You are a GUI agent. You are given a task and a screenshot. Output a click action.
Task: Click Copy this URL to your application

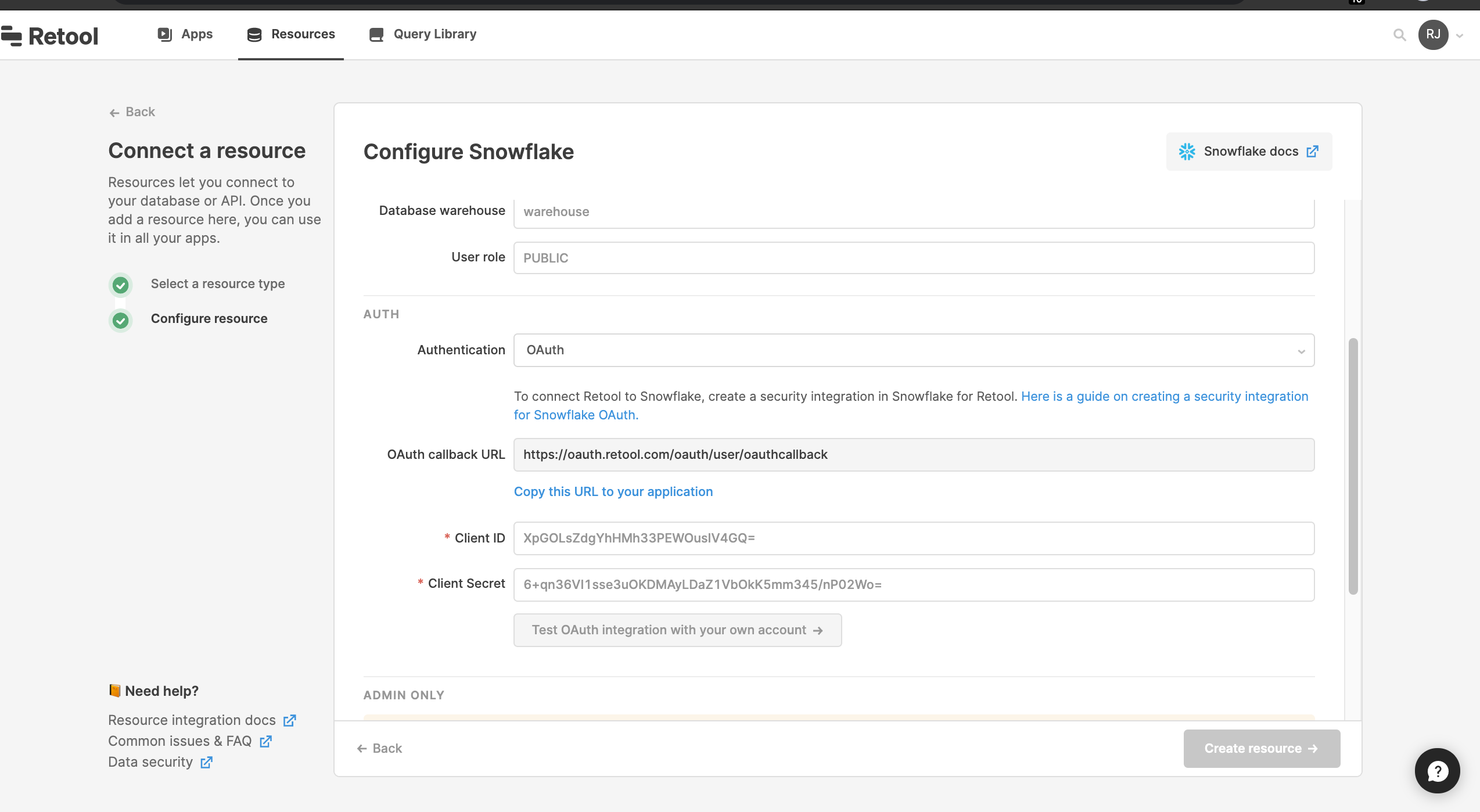613,491
